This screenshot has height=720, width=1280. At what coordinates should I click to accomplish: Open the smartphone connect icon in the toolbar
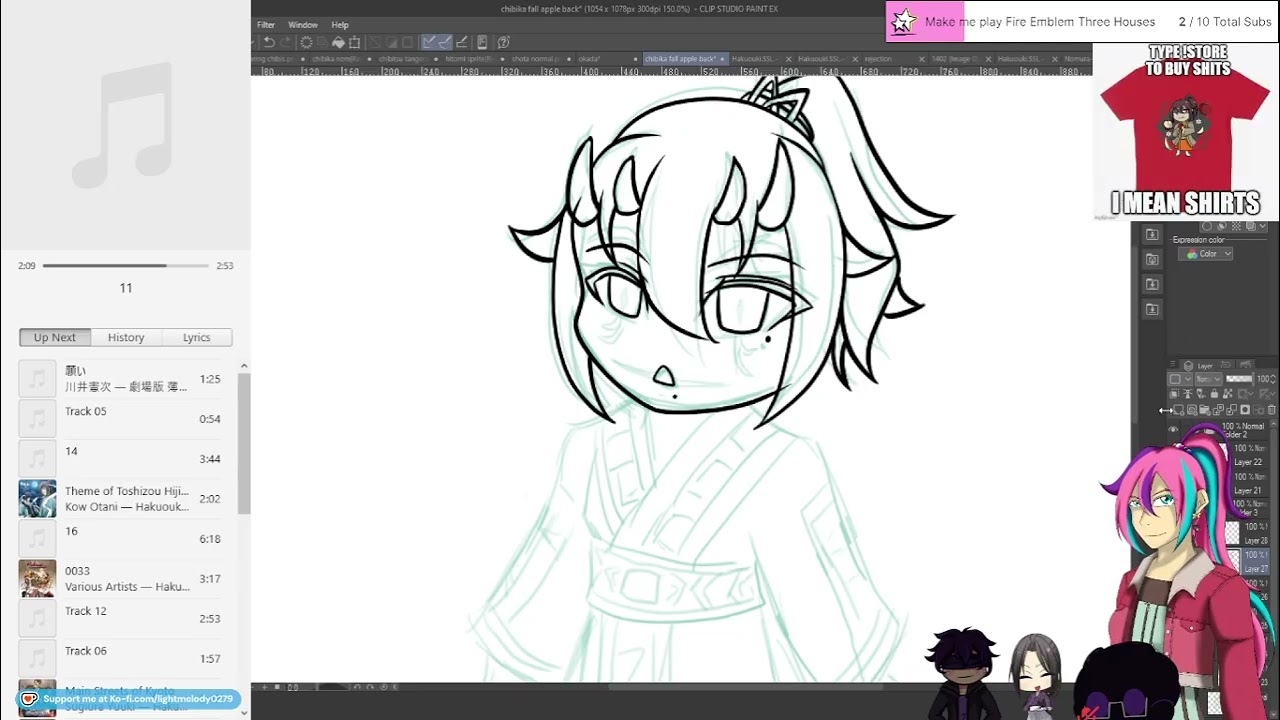pos(482,42)
